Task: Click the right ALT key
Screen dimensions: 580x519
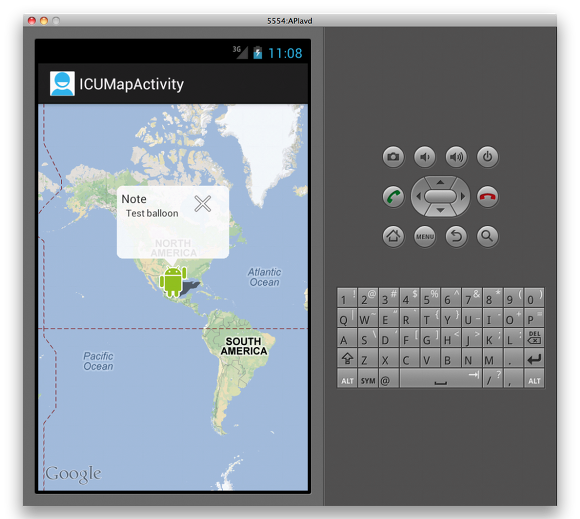Action: click(535, 379)
